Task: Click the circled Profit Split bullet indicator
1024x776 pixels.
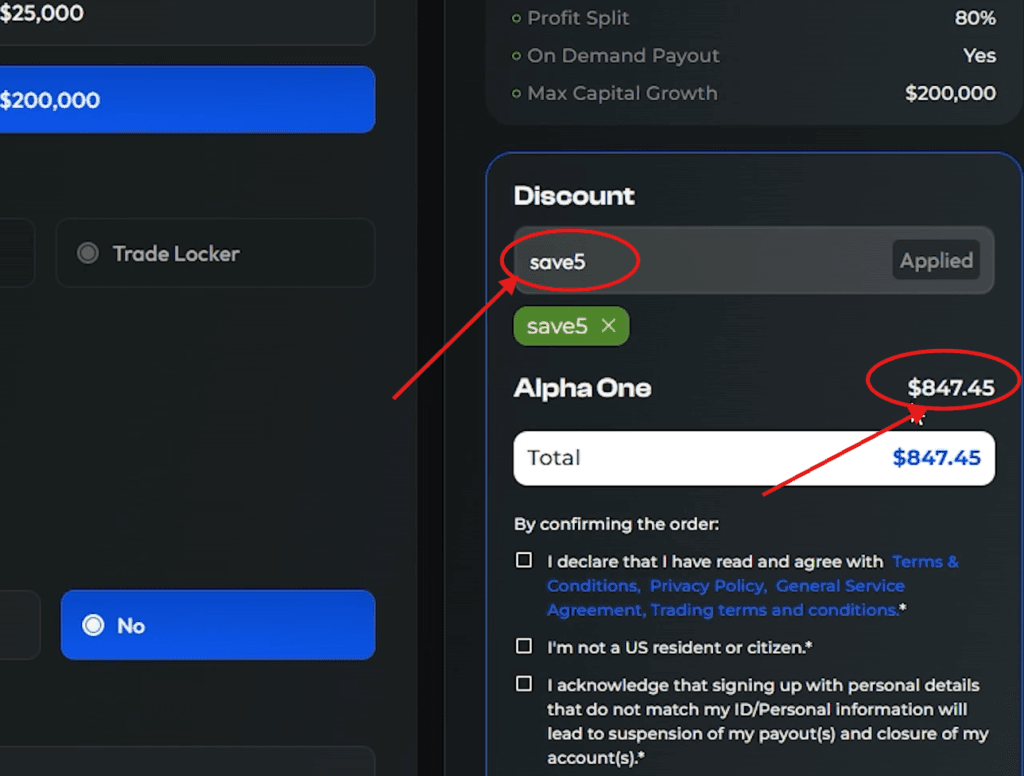Action: (515, 17)
